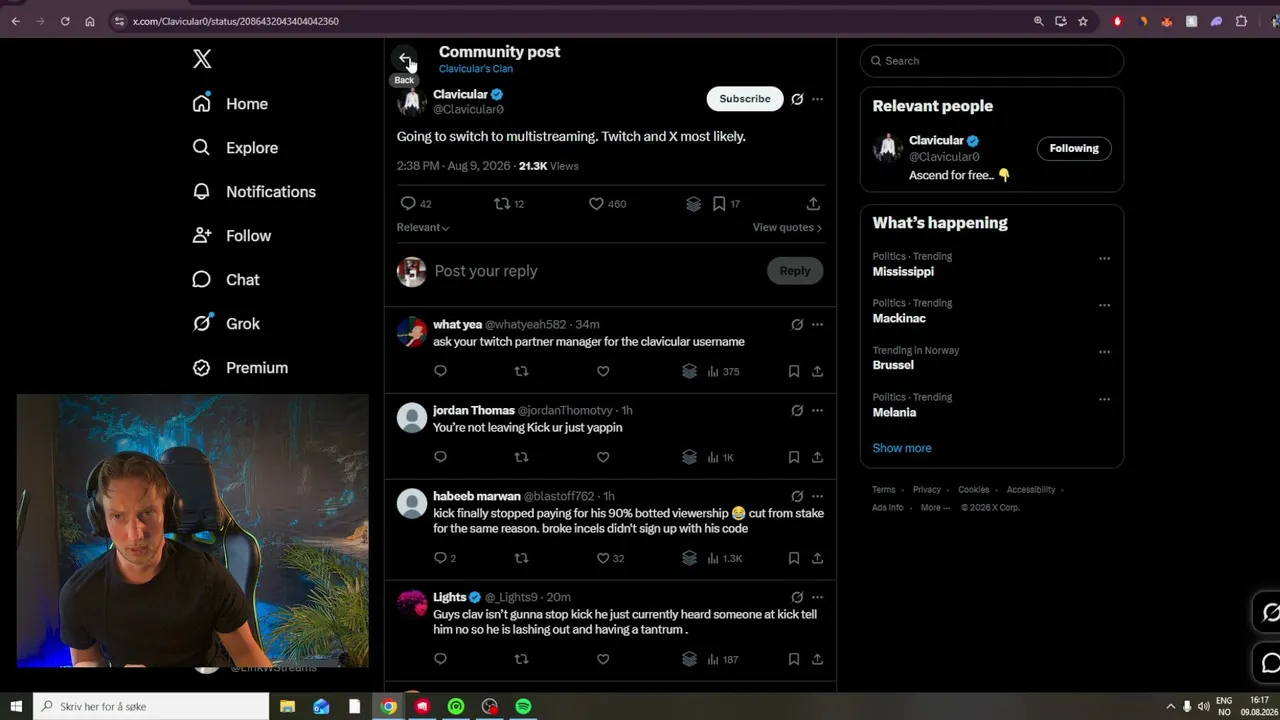Open Notifications in the sidebar

coord(254,192)
